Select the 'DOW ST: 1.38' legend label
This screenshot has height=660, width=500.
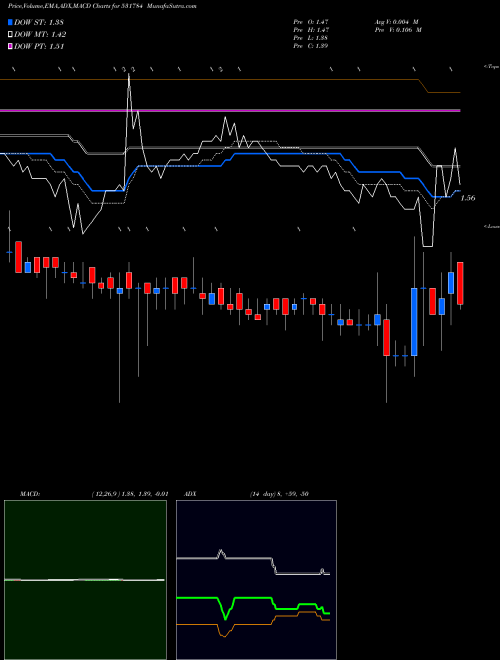[x=39, y=22]
